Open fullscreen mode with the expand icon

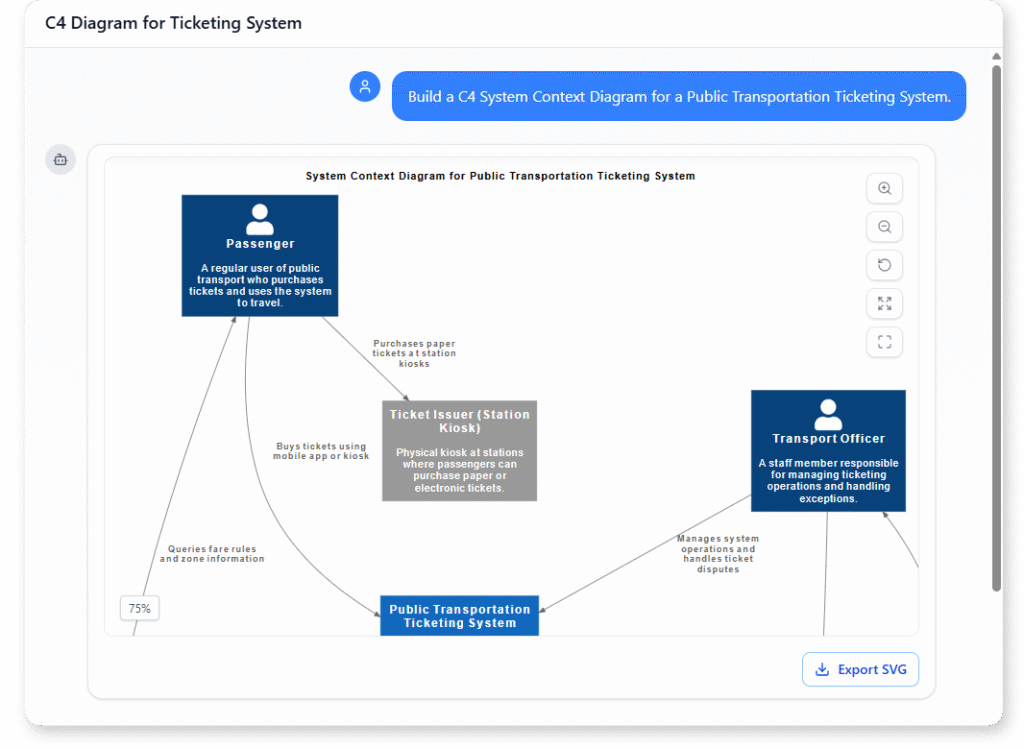coord(884,303)
